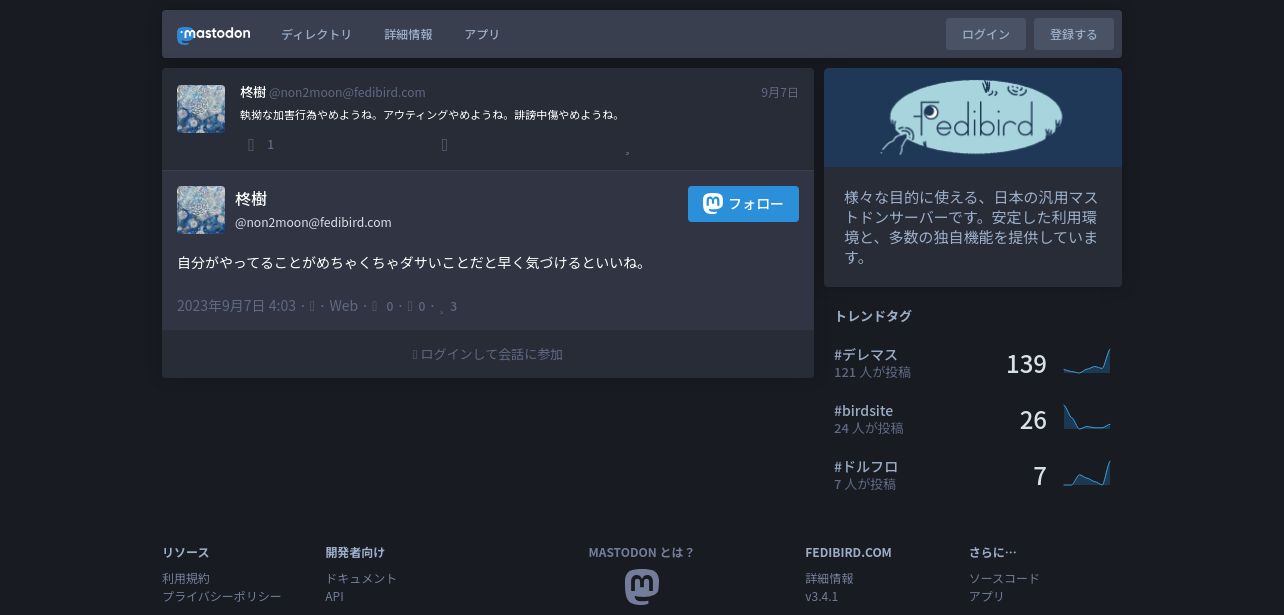This screenshot has width=1284, height=615.
Task: Click the #ドルフロ trend sparkline chart
Action: click(1087, 474)
